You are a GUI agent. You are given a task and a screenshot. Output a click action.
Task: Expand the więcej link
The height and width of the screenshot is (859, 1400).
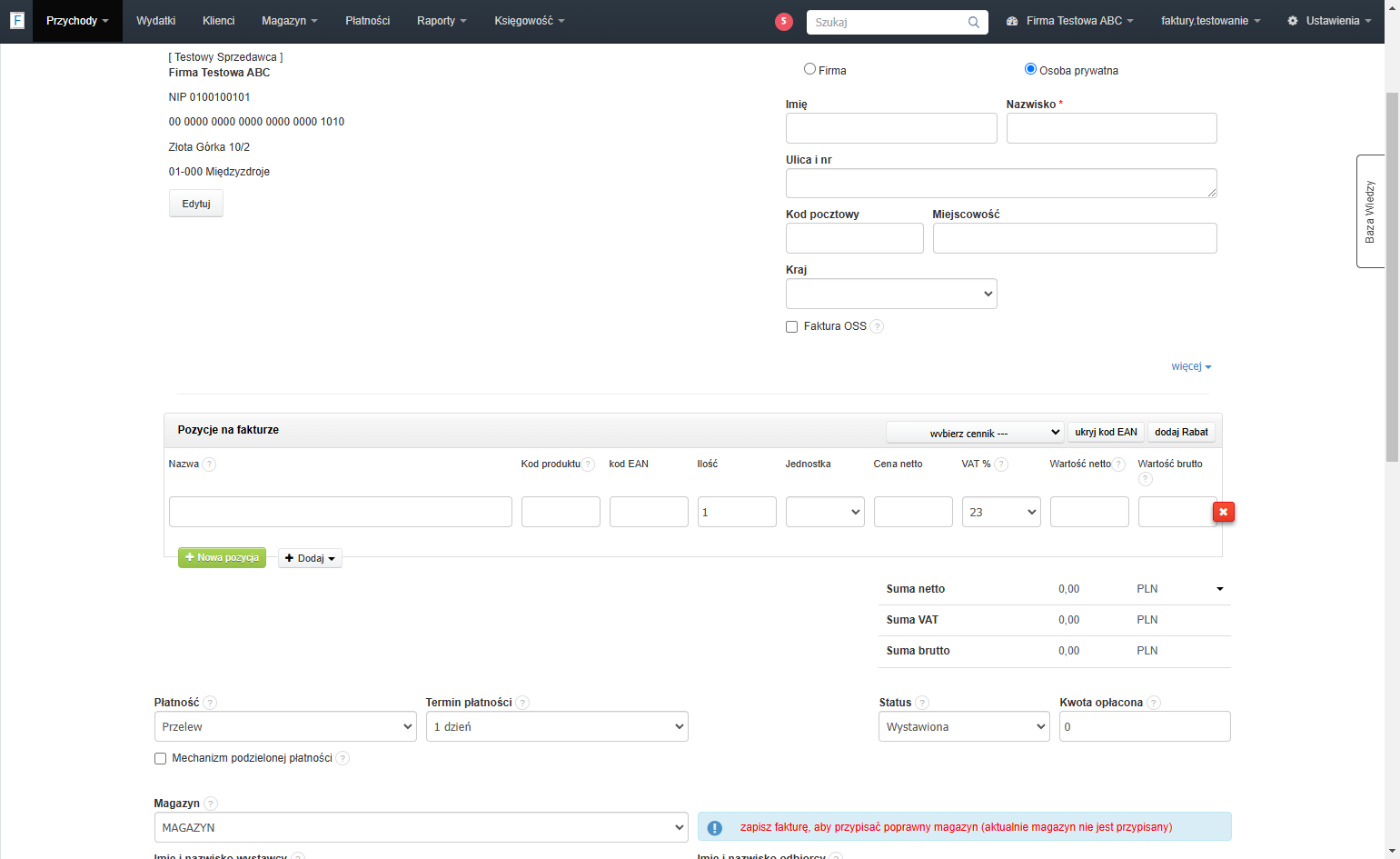(1191, 366)
